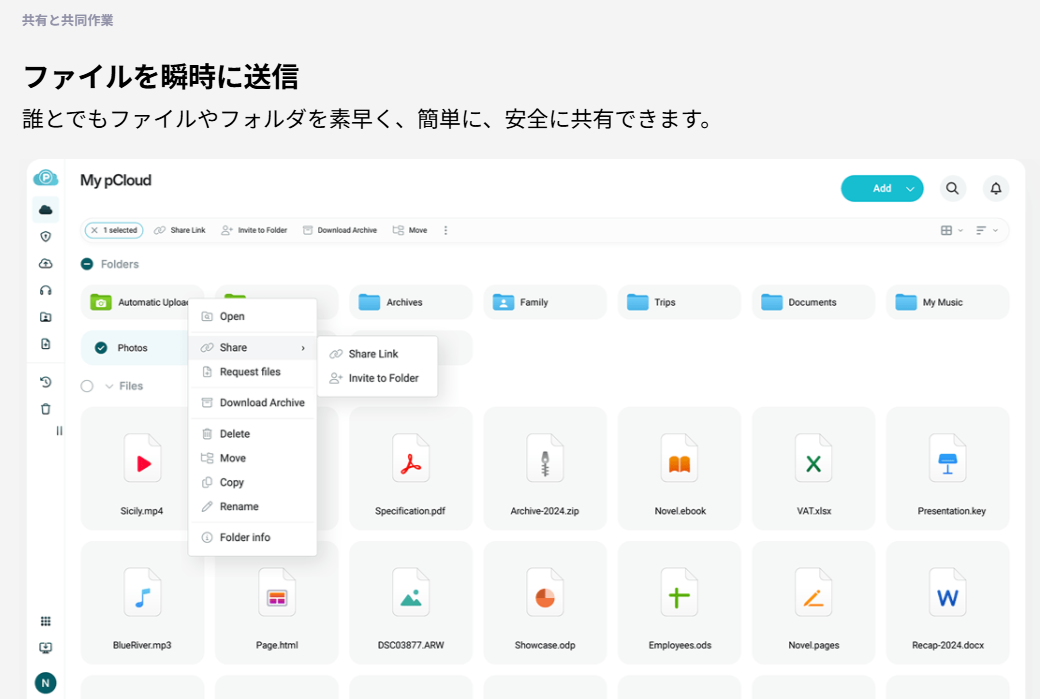Open the rewind history icon in sidebar
The width and height of the screenshot is (1040, 699).
click(x=45, y=382)
